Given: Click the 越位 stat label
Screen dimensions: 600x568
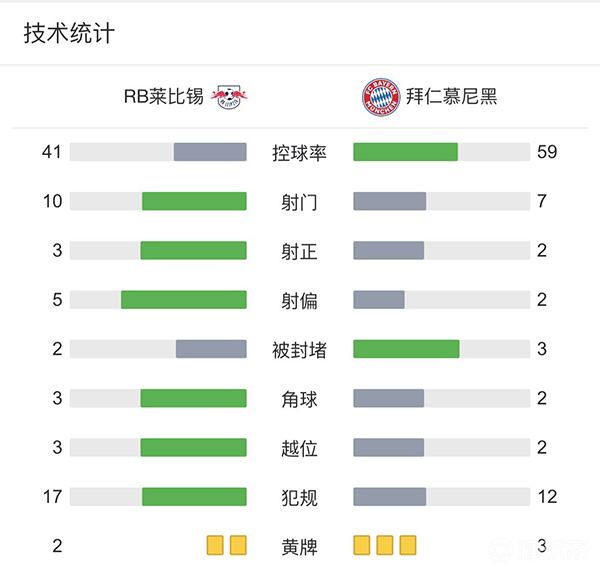Looking at the screenshot, I should click(x=300, y=447).
